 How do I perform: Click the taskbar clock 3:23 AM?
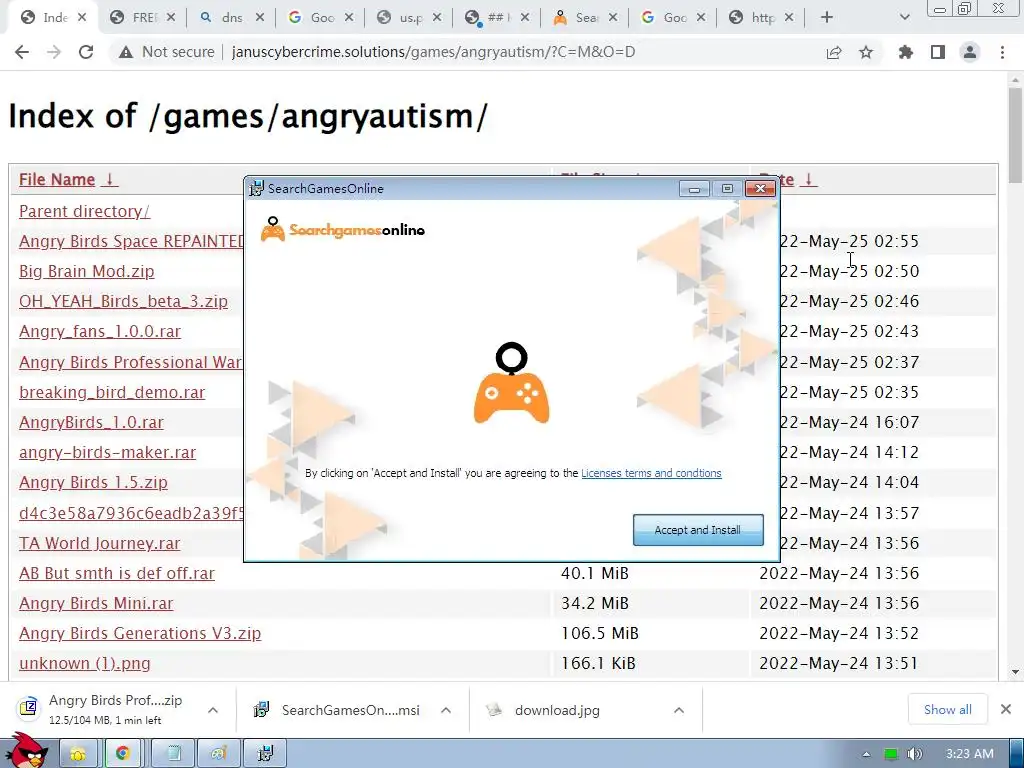pos(969,754)
